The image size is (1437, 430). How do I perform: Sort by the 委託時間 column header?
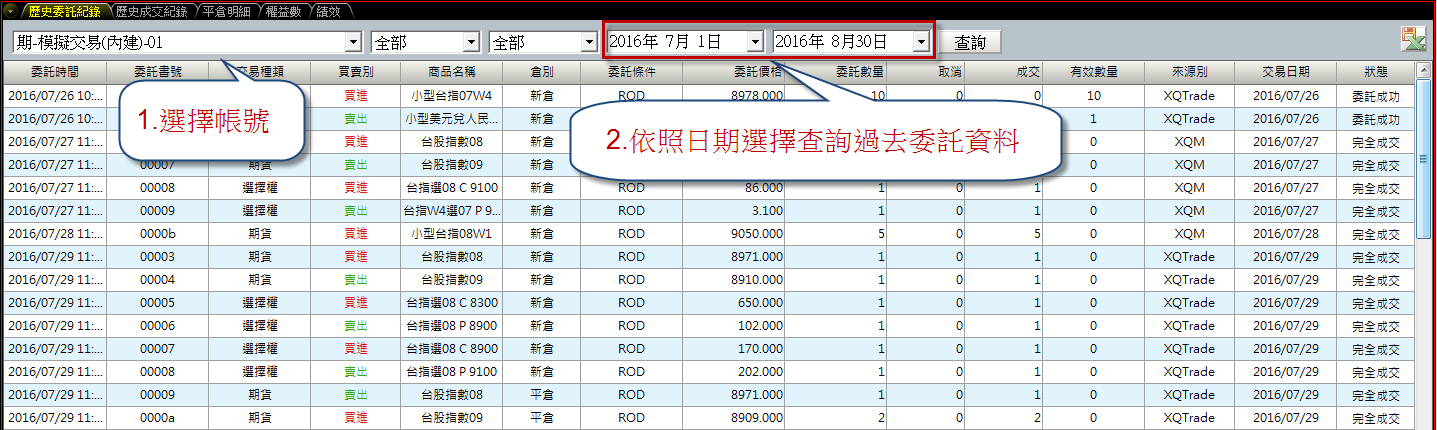(54, 72)
